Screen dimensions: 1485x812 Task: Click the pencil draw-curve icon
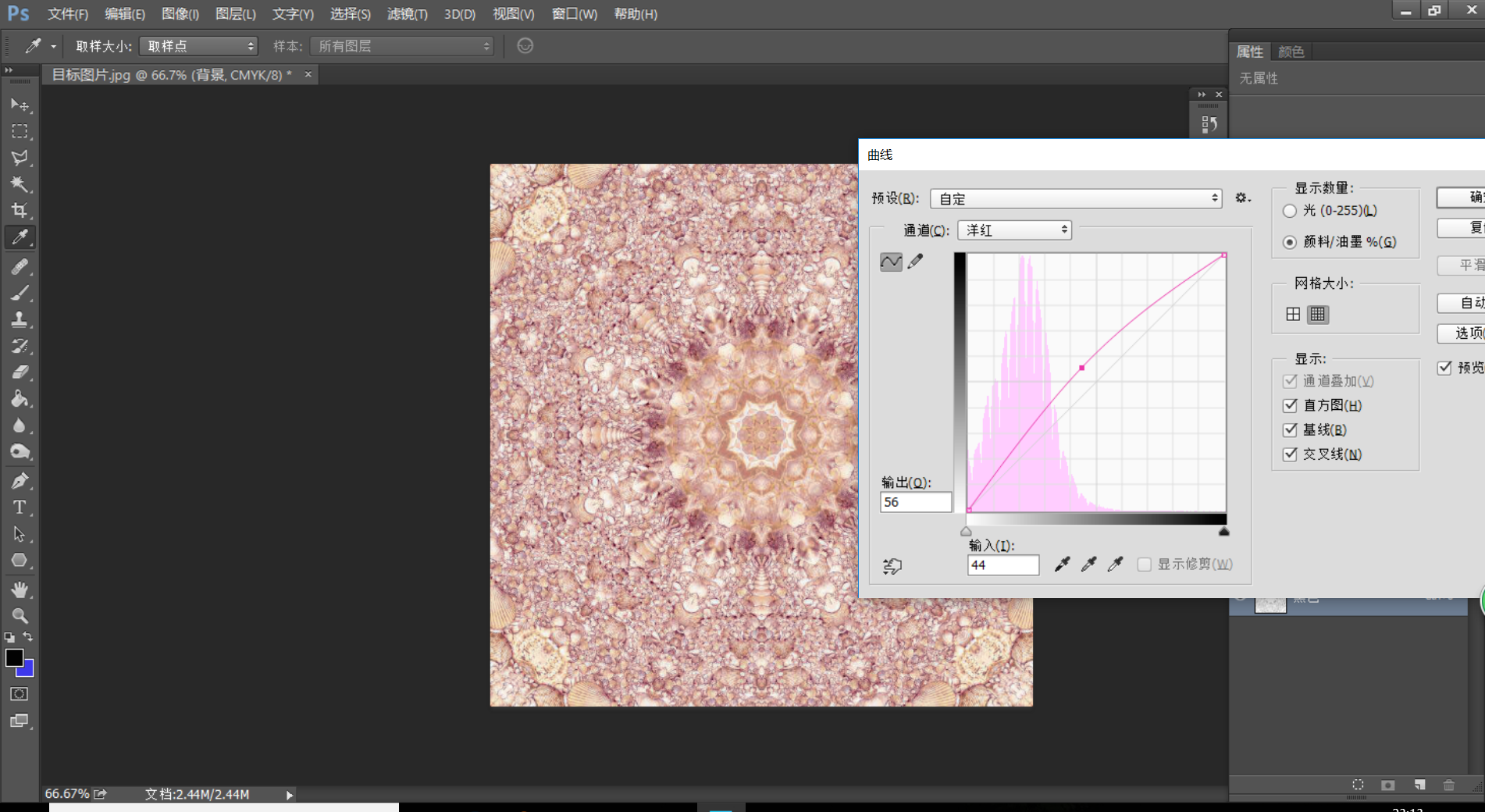[x=916, y=262]
